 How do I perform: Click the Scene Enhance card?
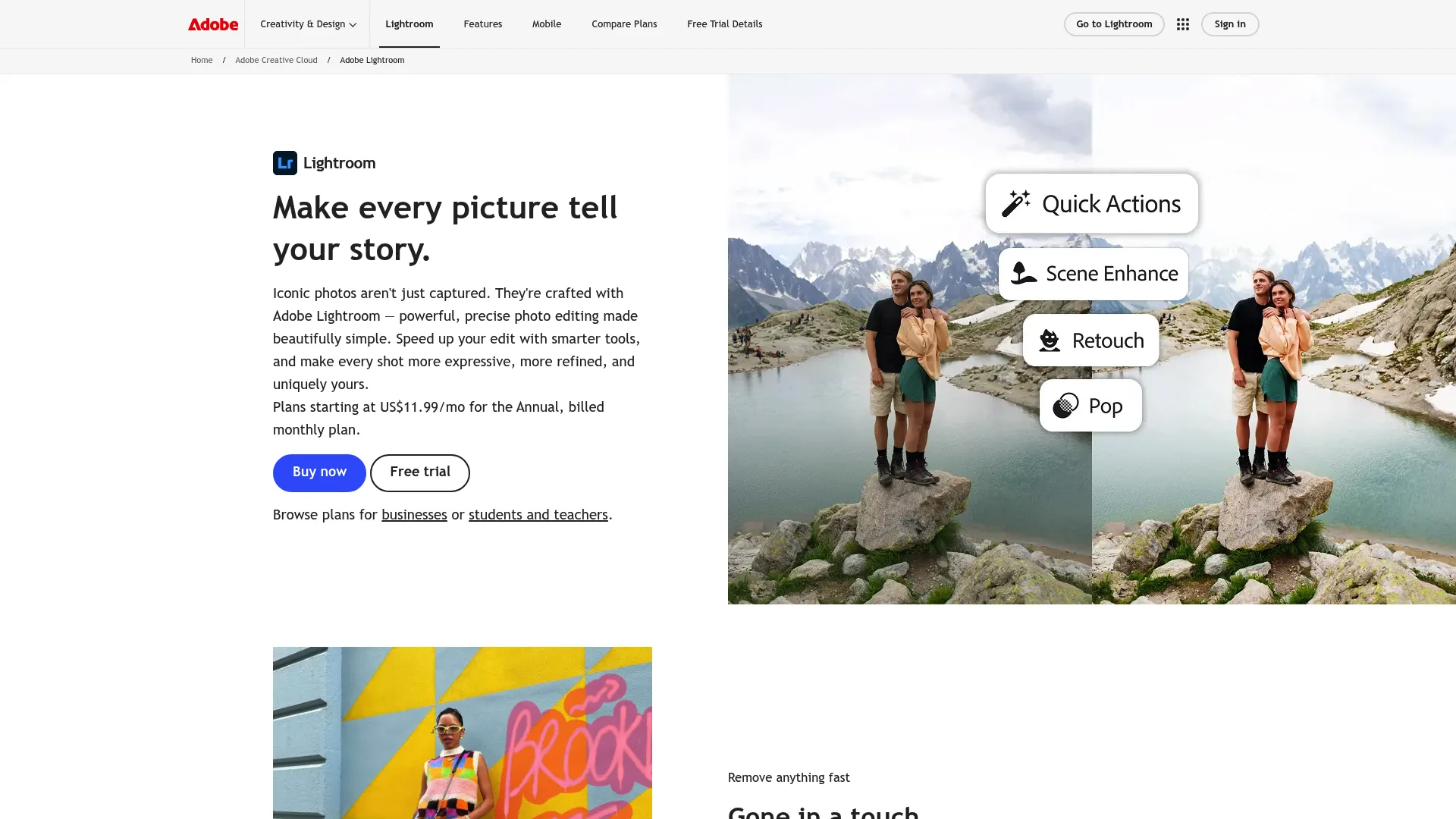pyautogui.click(x=1094, y=274)
